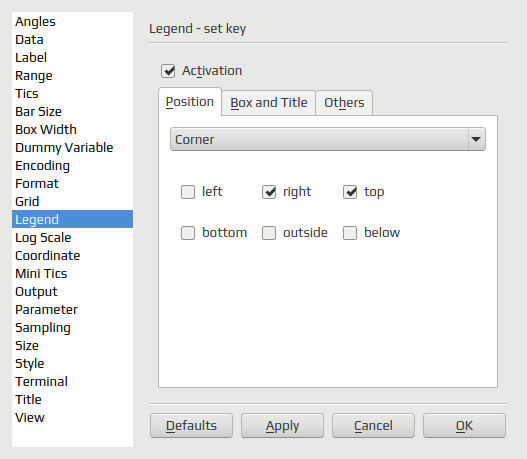Click the Defaults button
Screen dimensions: 527x459
(x=192, y=425)
